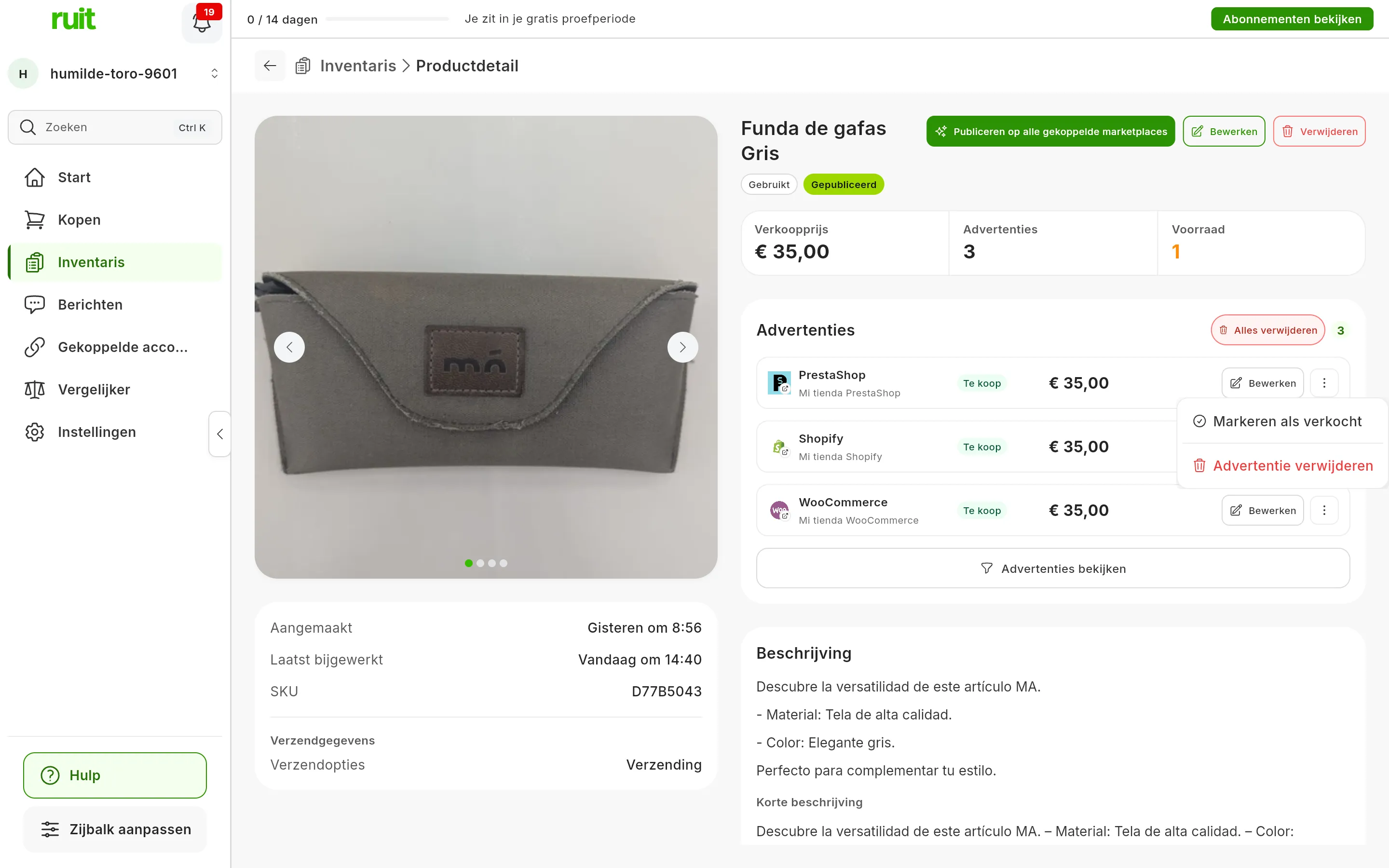Choose Markeren als verkocht
Image resolution: width=1389 pixels, height=868 pixels.
[1282, 421]
